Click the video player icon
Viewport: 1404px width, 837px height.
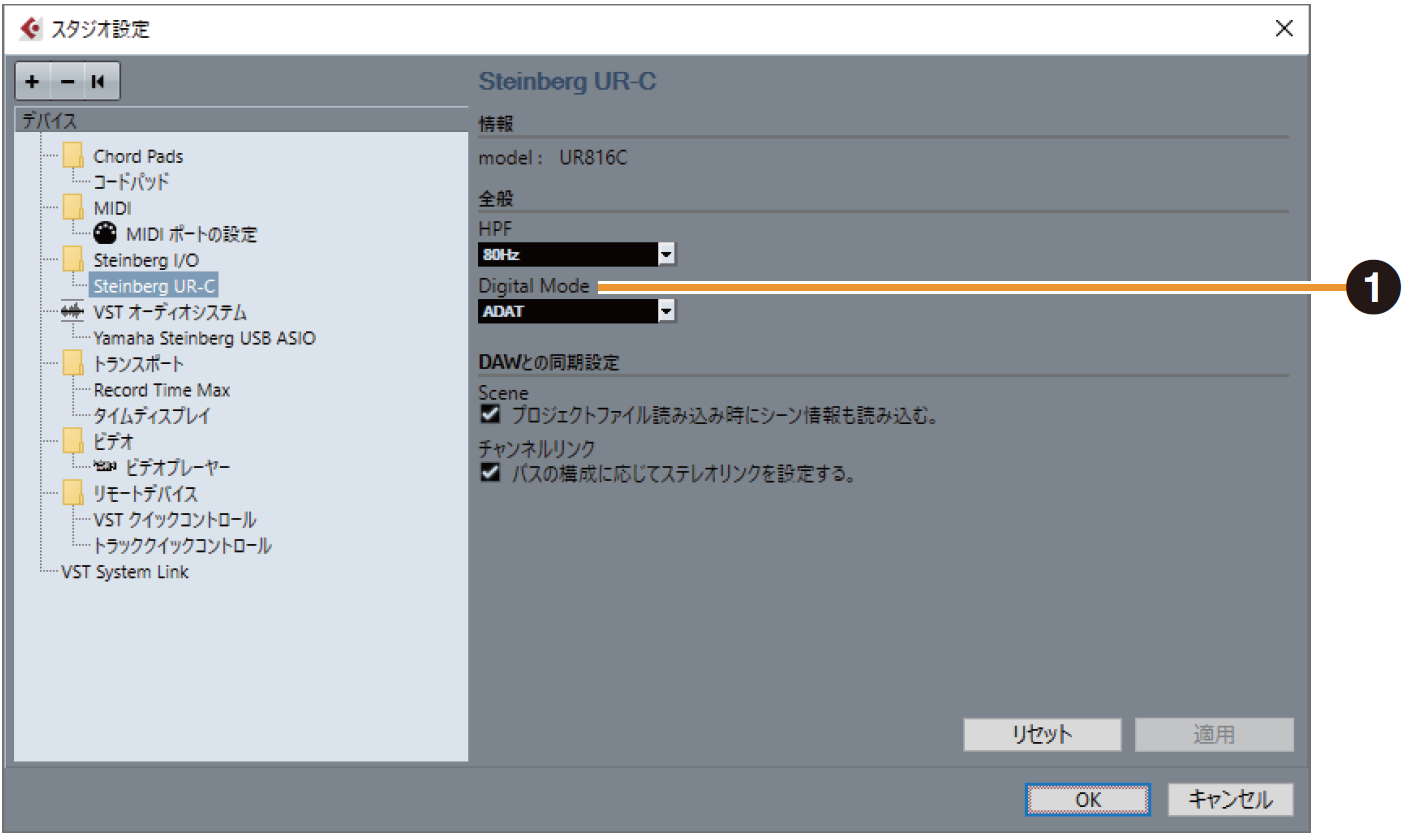[x=105, y=467]
